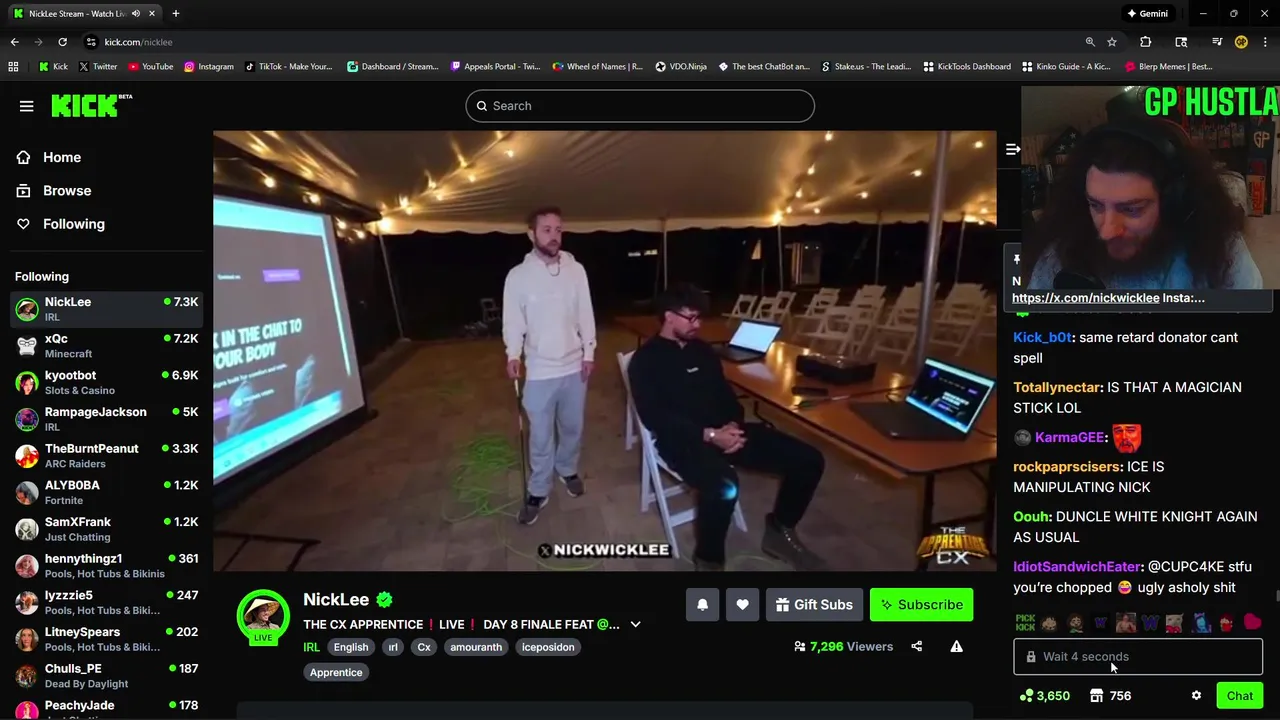Open the x.com/nickwicklee pinned link
Image resolution: width=1280 pixels, height=720 pixels.
click(x=1086, y=298)
